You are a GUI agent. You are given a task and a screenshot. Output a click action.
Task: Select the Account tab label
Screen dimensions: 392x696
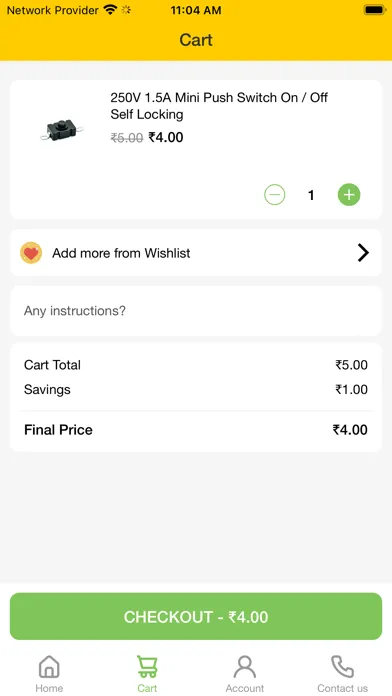pyautogui.click(x=245, y=688)
